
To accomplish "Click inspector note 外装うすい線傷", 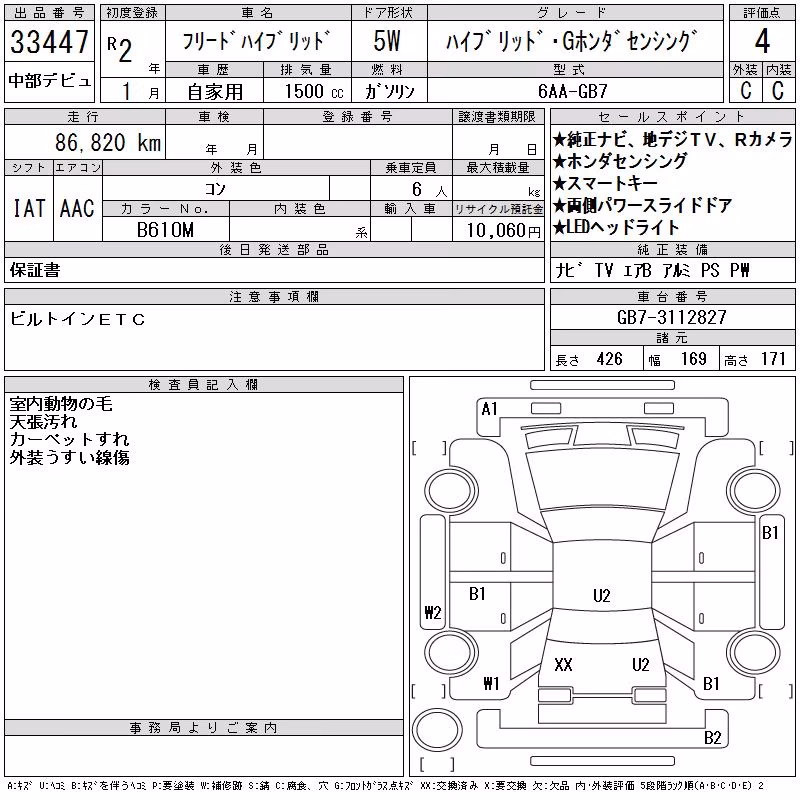I will [x=69, y=458].
